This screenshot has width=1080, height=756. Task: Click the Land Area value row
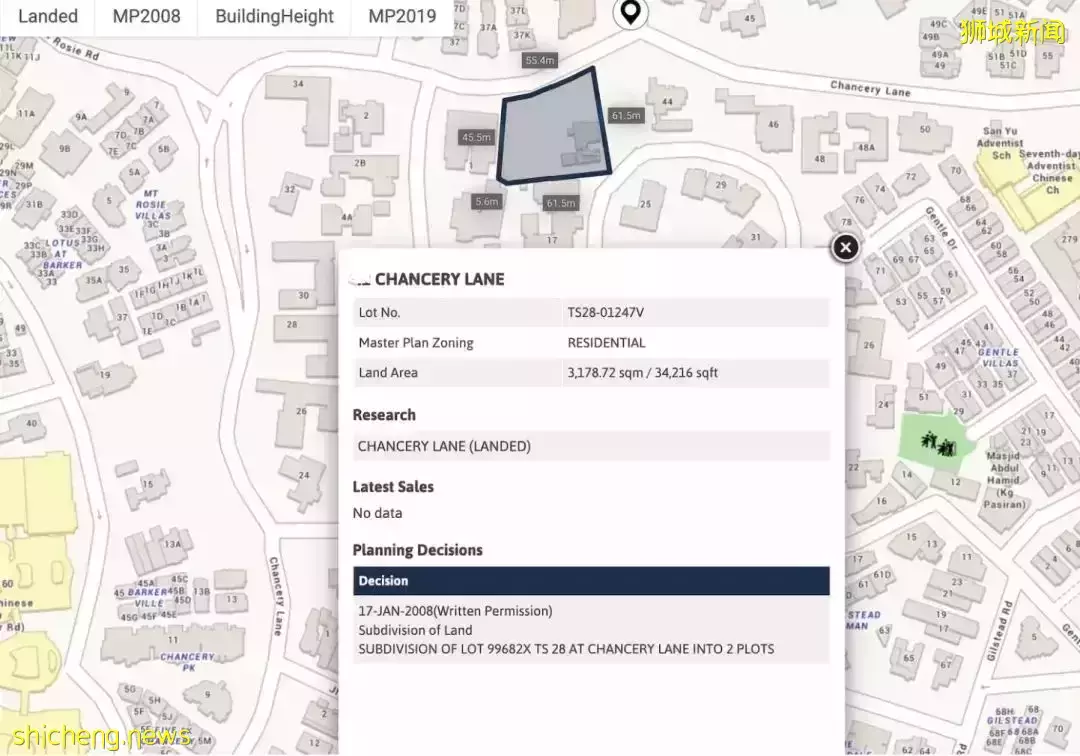click(x=591, y=373)
